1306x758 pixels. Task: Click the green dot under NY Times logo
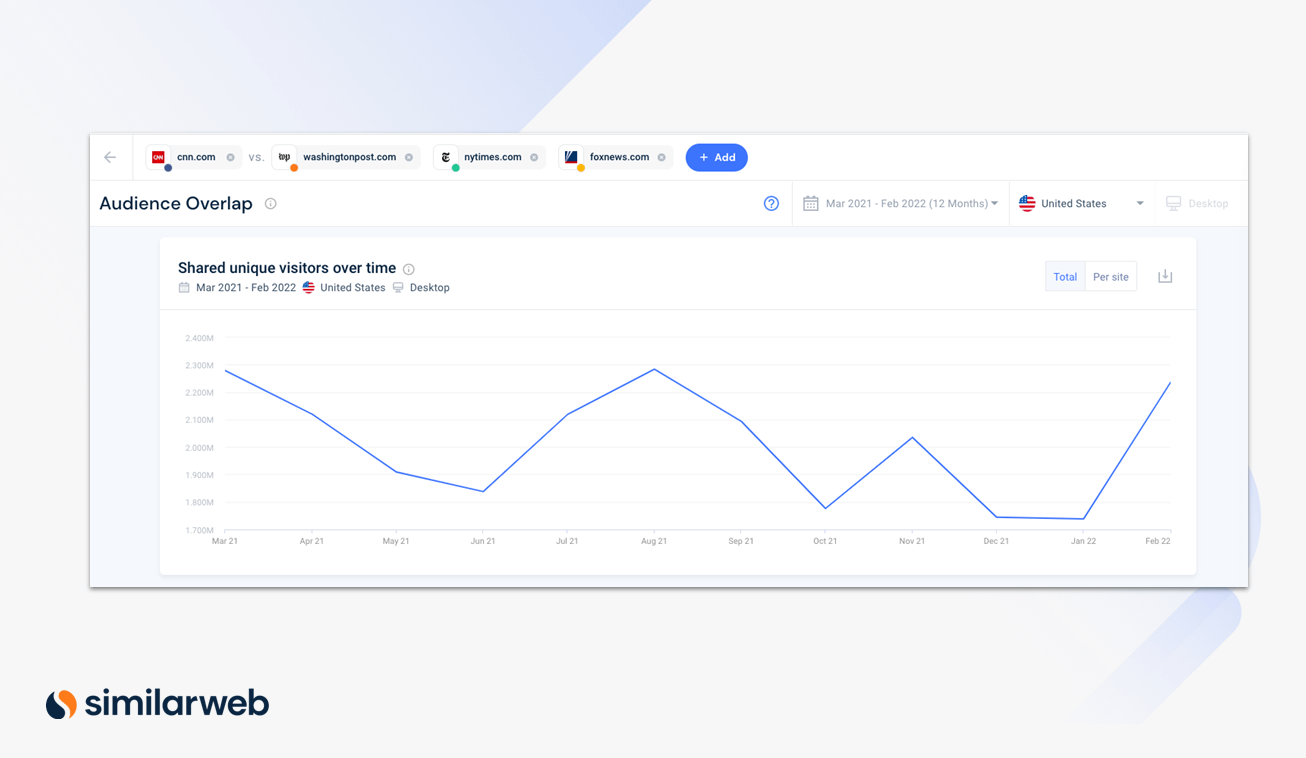[456, 168]
